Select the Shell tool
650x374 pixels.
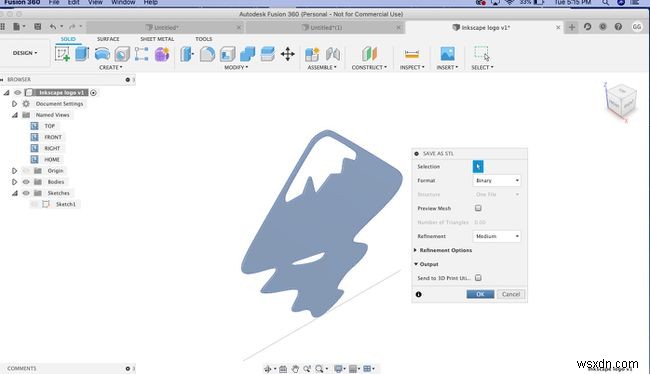[227, 54]
